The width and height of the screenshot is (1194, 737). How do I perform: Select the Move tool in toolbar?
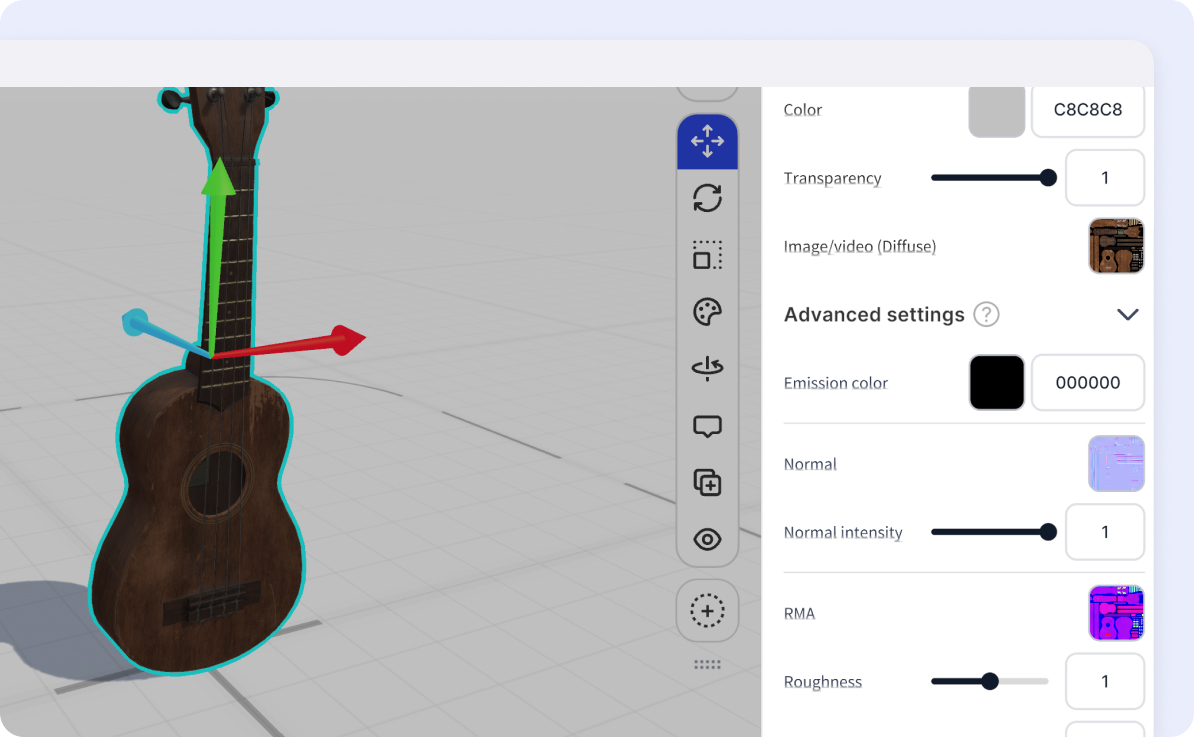[x=707, y=142]
